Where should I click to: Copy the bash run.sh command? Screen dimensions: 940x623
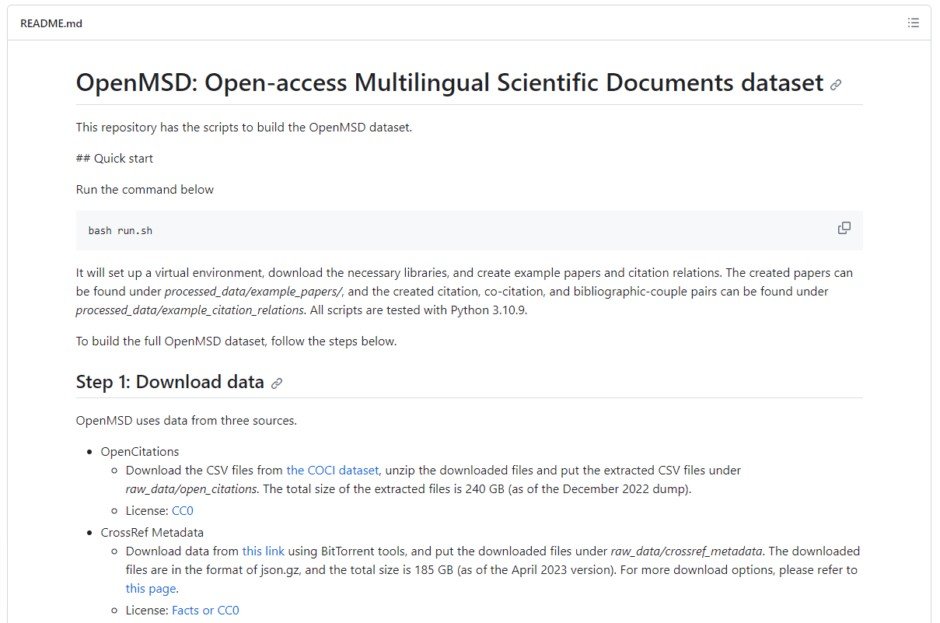[844, 228]
